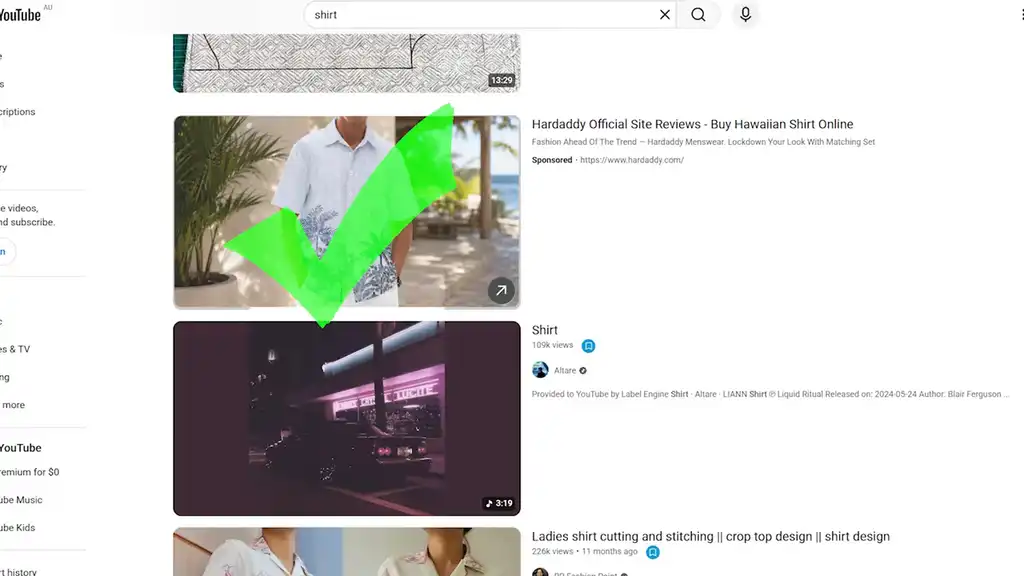
Task: Visit https://www.hardaddy.com/ link
Action: pyautogui.click(x=632, y=160)
